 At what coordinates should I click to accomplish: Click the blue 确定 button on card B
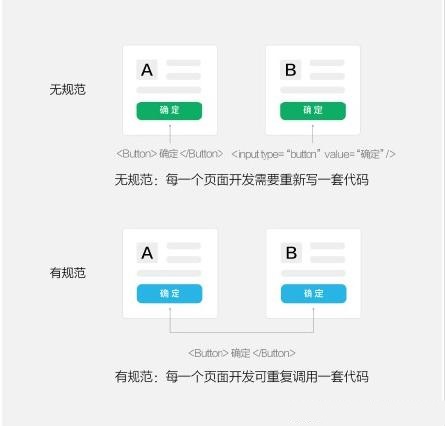point(314,294)
